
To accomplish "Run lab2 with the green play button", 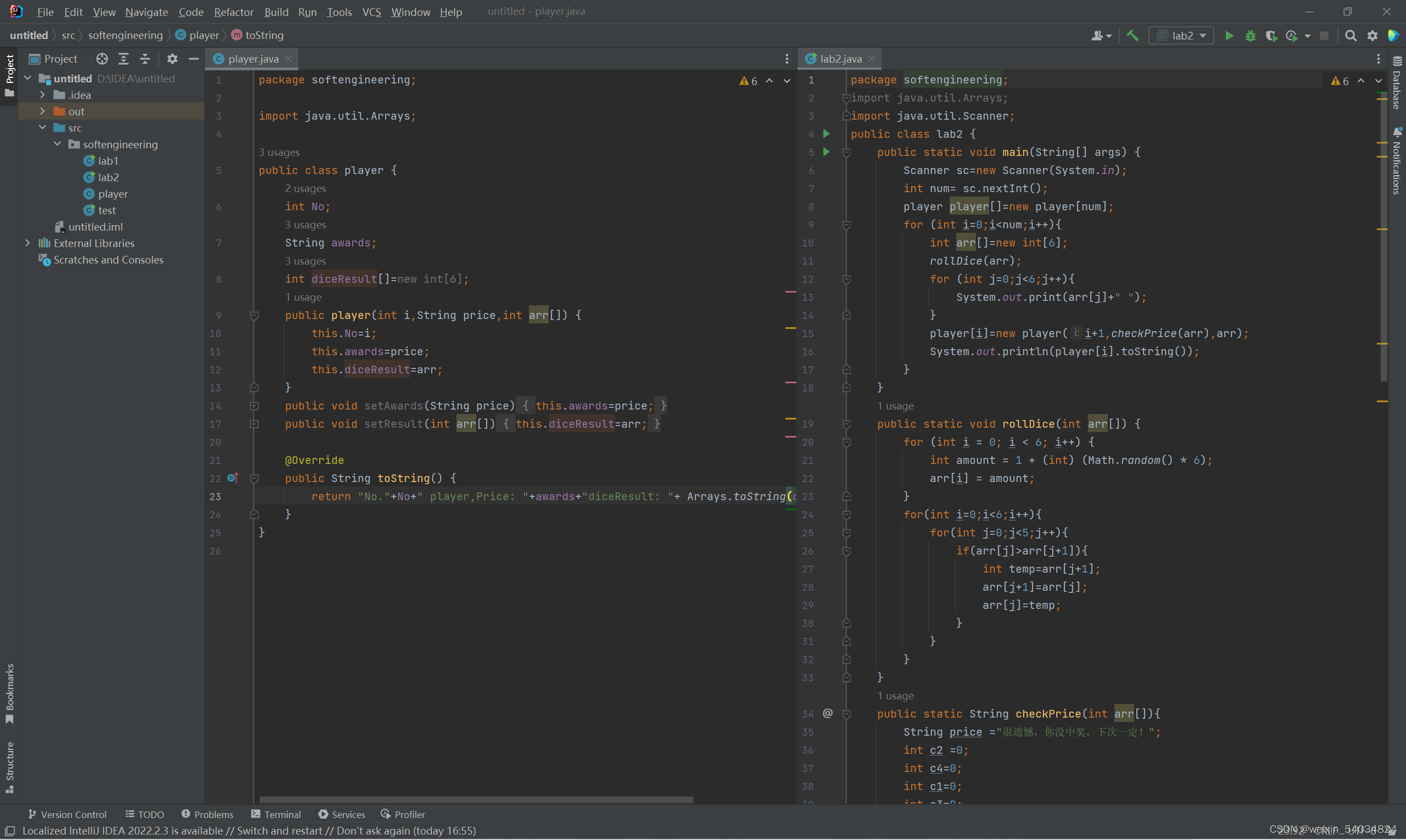I will click(x=1229, y=36).
